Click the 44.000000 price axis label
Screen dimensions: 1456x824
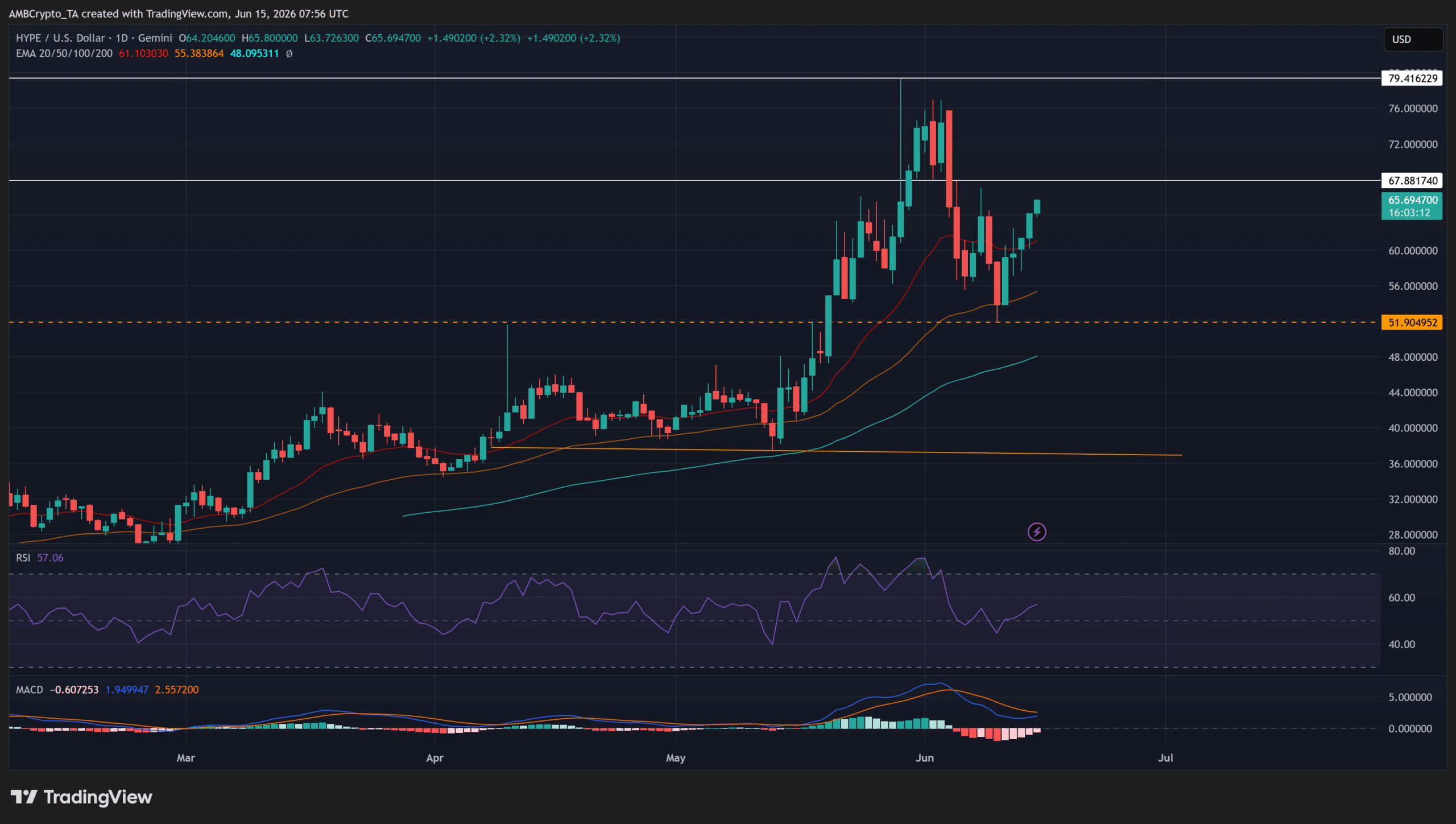point(1413,393)
